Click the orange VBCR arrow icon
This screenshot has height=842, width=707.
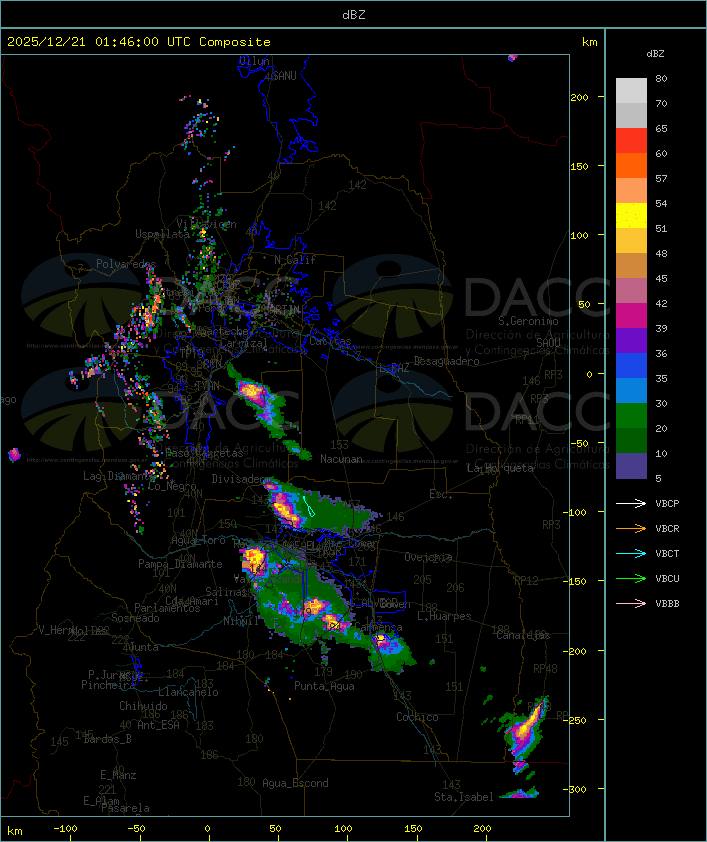pos(631,528)
